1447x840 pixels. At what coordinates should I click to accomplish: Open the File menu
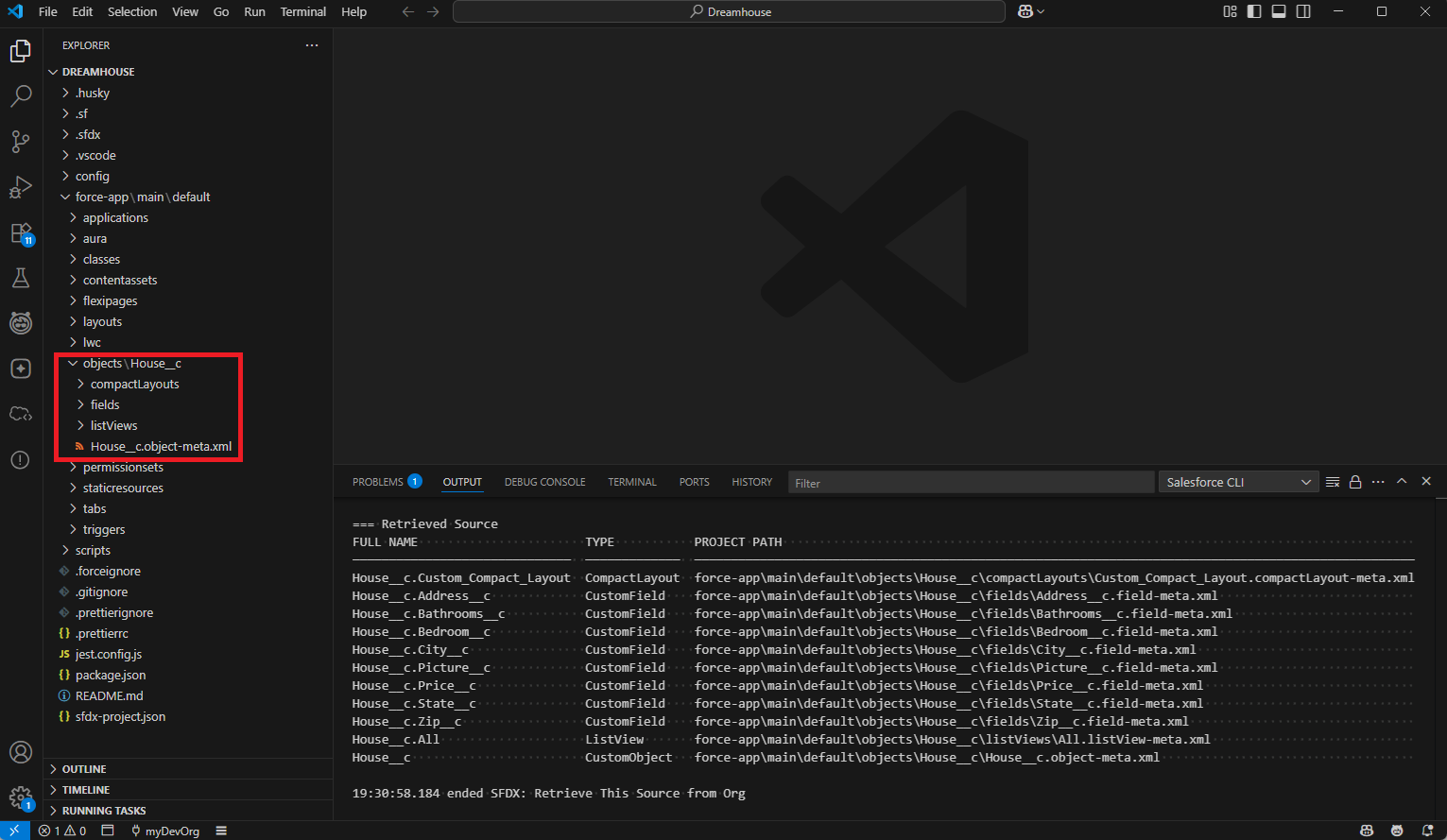tap(48, 11)
